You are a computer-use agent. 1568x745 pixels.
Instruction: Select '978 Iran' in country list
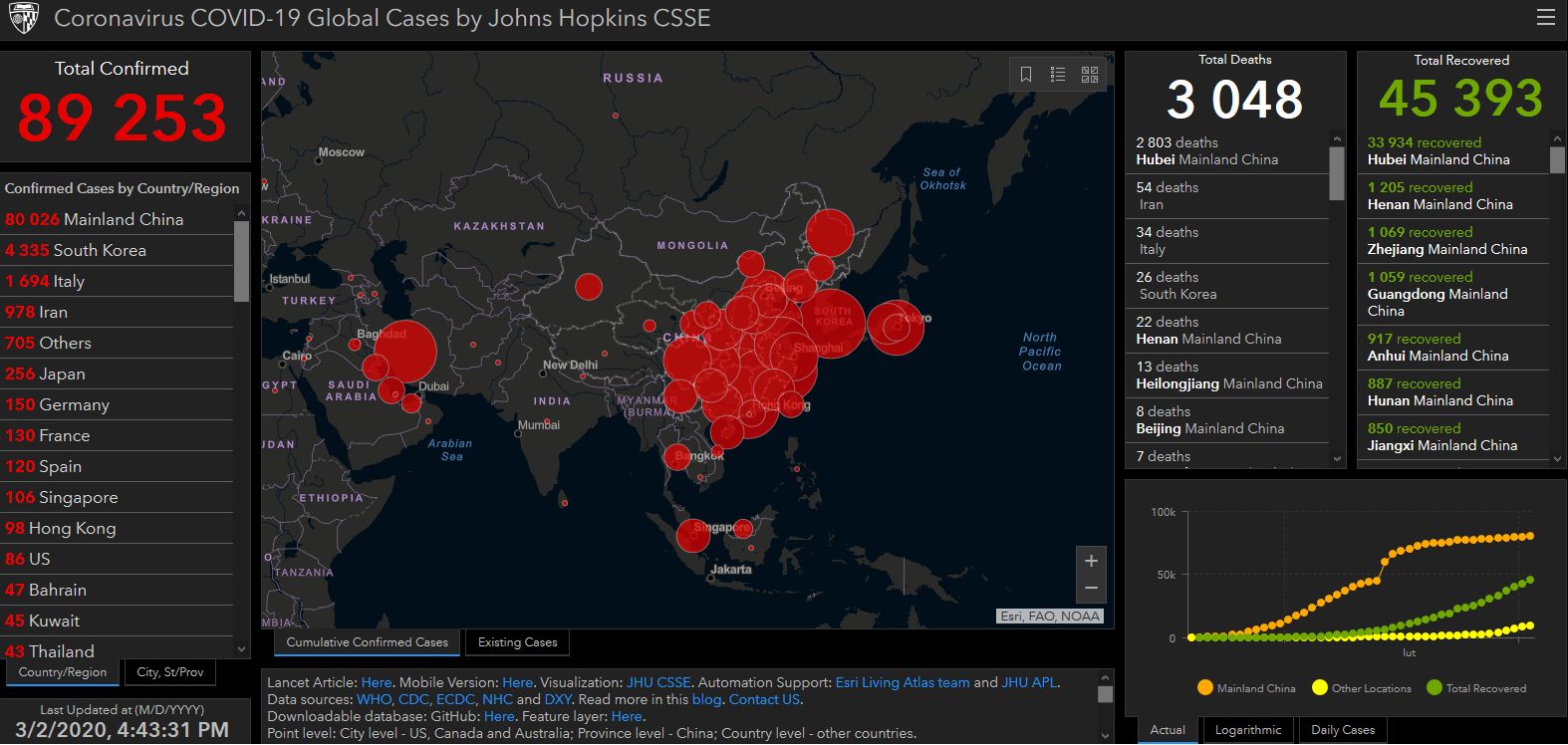[117, 312]
